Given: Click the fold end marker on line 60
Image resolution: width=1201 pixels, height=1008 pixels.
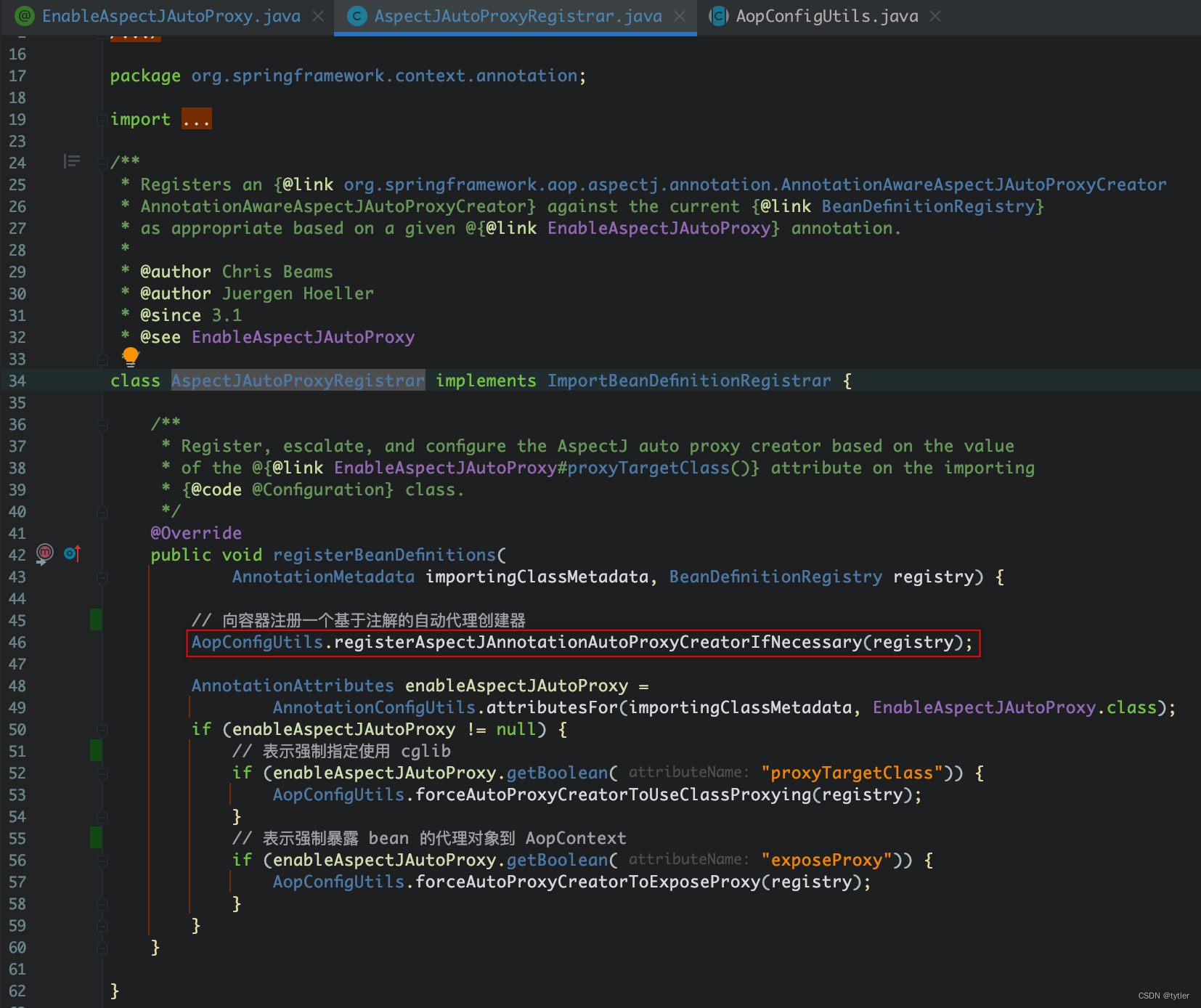Looking at the screenshot, I should [x=102, y=948].
